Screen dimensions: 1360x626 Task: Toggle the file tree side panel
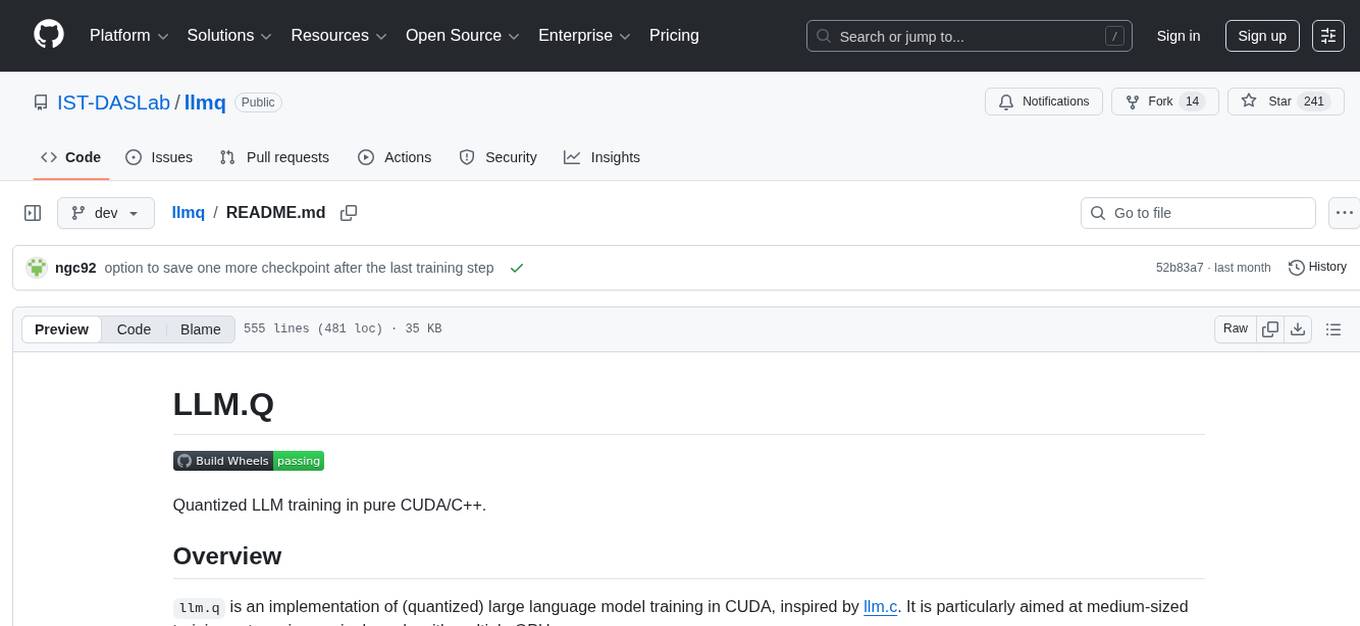pos(32,212)
